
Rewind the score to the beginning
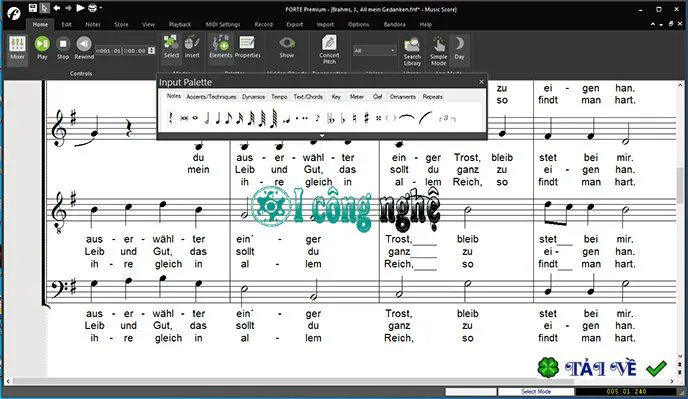[84, 48]
